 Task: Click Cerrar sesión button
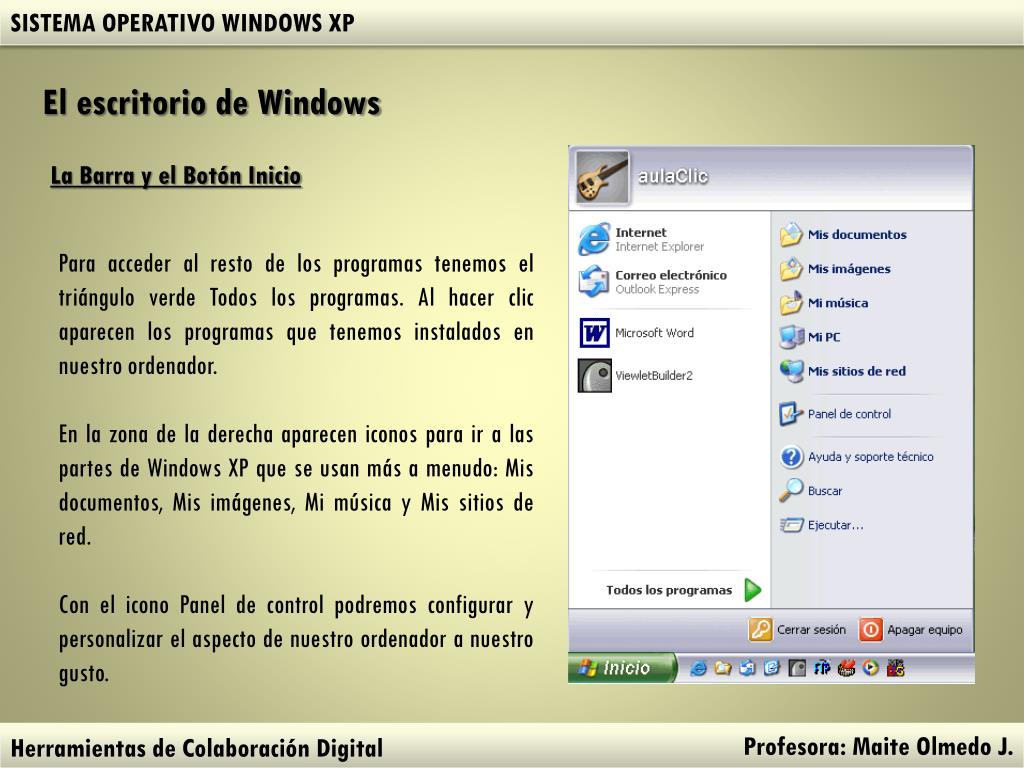[x=797, y=630]
